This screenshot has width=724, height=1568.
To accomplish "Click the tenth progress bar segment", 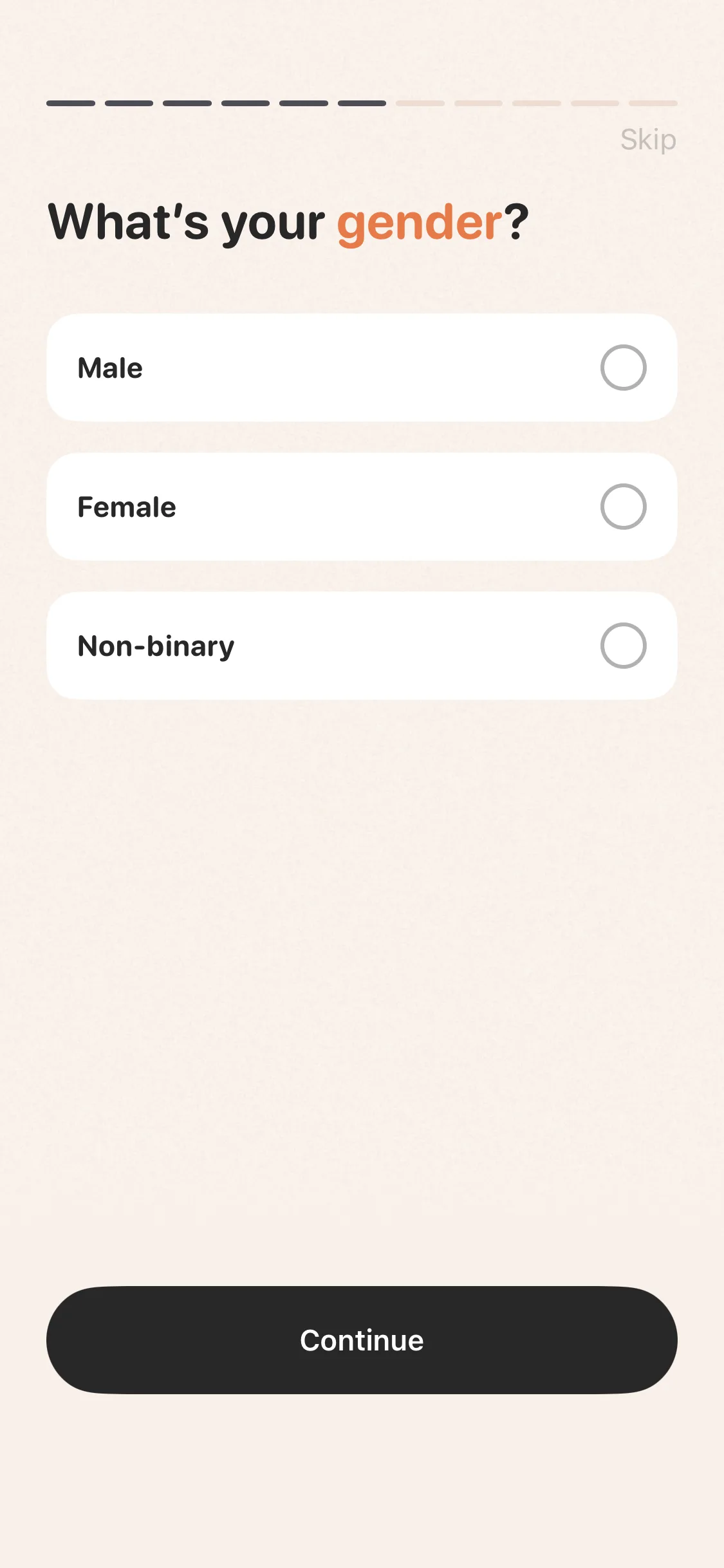I will point(595,103).
